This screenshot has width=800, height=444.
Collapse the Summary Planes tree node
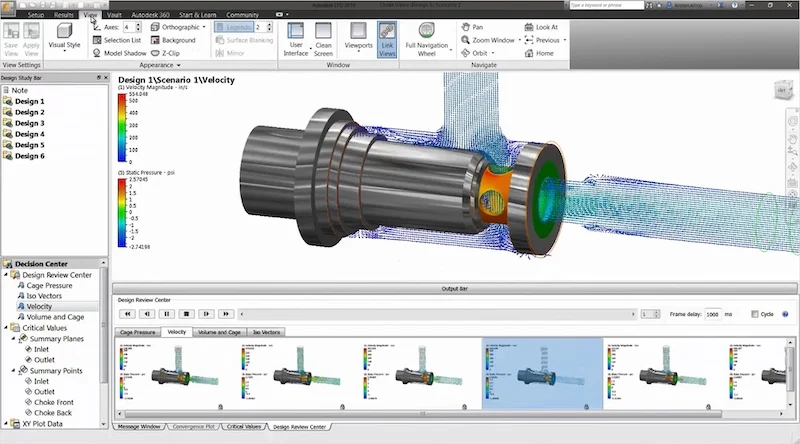pyautogui.click(x=14, y=338)
